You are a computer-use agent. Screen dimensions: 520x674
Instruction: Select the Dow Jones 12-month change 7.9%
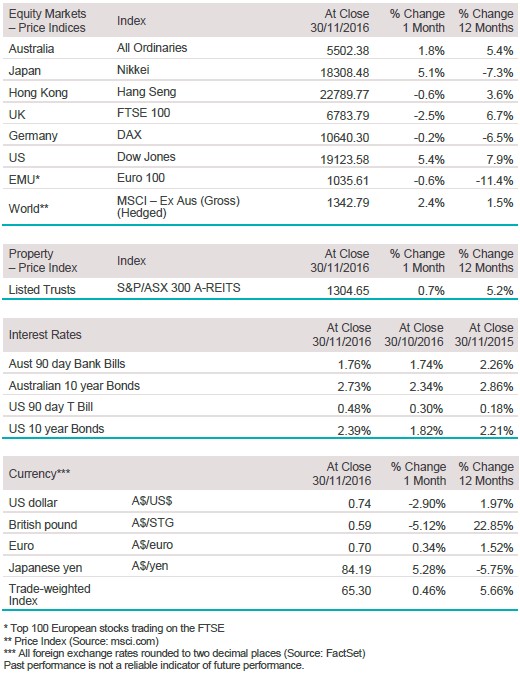pyautogui.click(x=499, y=160)
